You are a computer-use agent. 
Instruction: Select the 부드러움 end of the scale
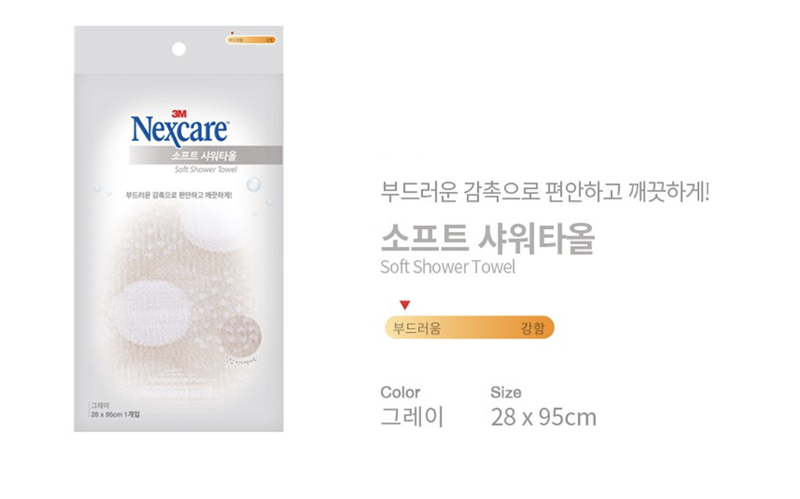click(x=417, y=328)
